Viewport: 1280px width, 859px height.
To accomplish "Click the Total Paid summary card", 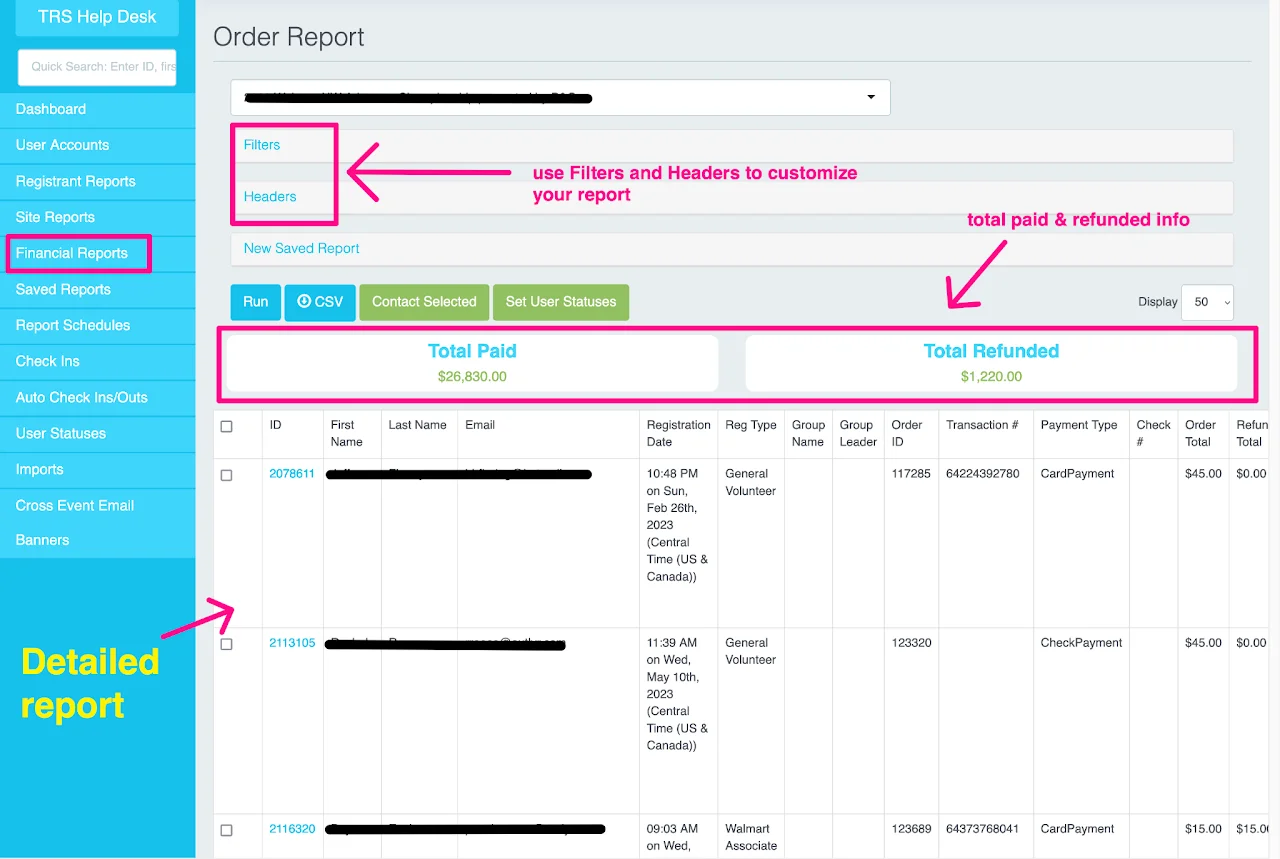I will (x=472, y=363).
